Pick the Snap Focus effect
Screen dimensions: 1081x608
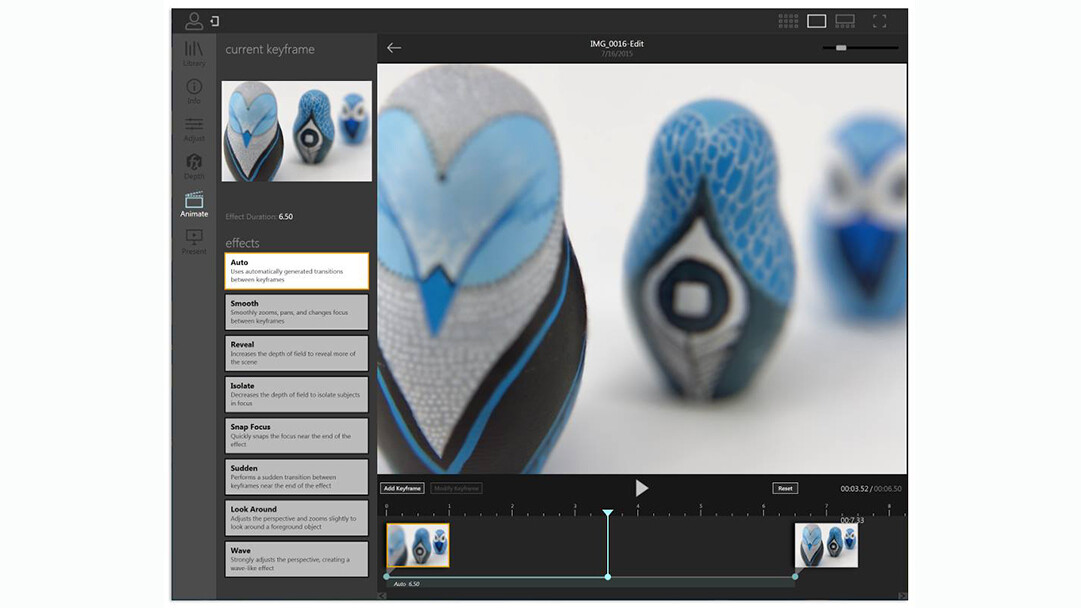(296, 435)
